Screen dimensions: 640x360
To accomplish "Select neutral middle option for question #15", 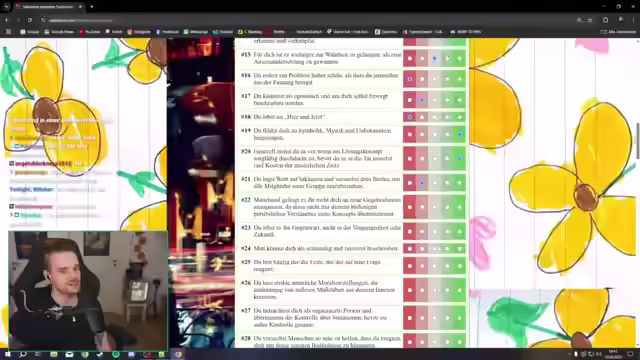I will pos(434,58).
